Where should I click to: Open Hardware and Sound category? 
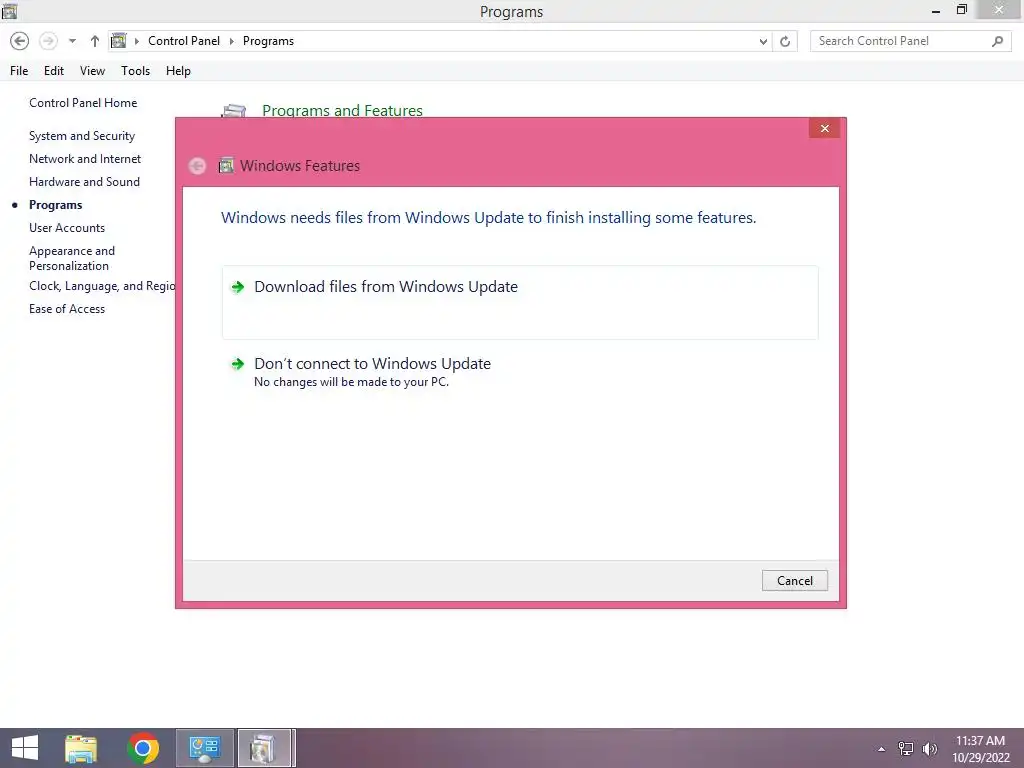coord(84,182)
